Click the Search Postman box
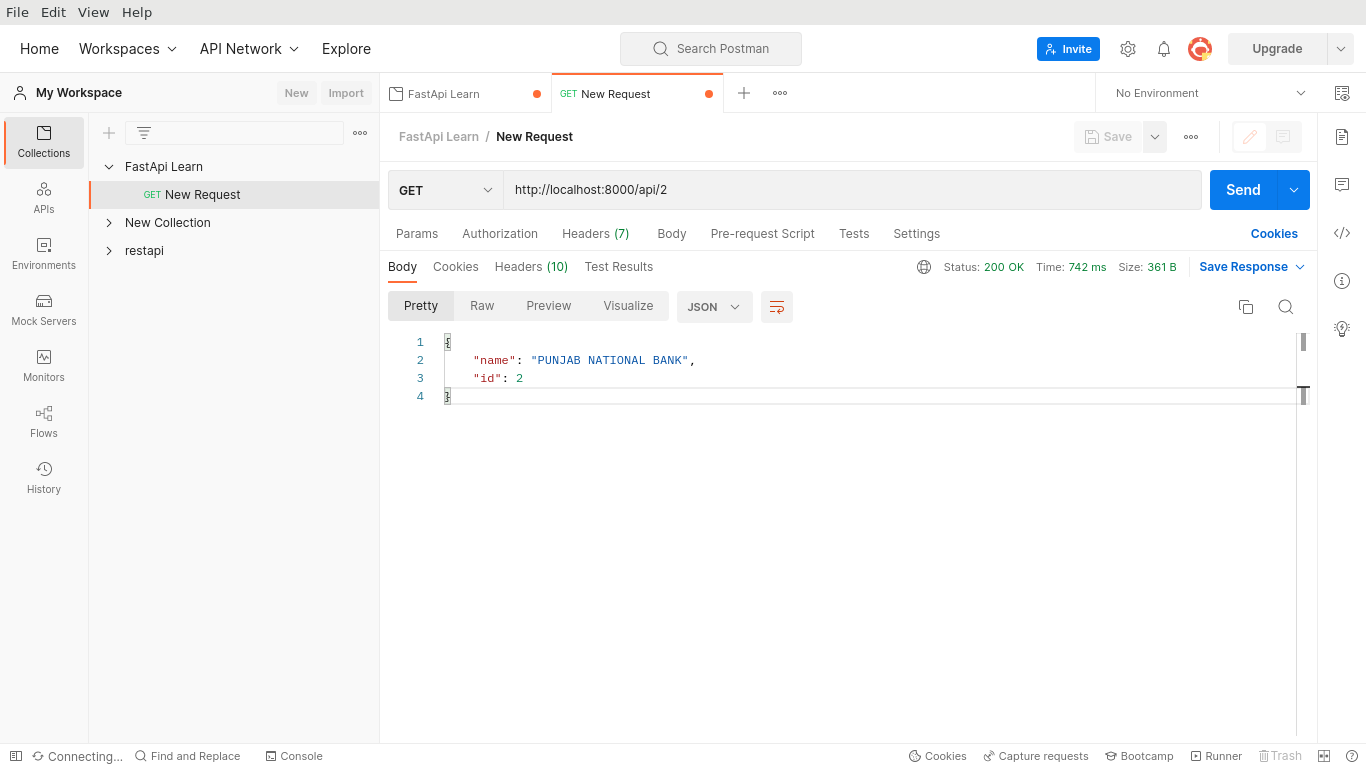This screenshot has height=768, width=1366. coord(711,49)
